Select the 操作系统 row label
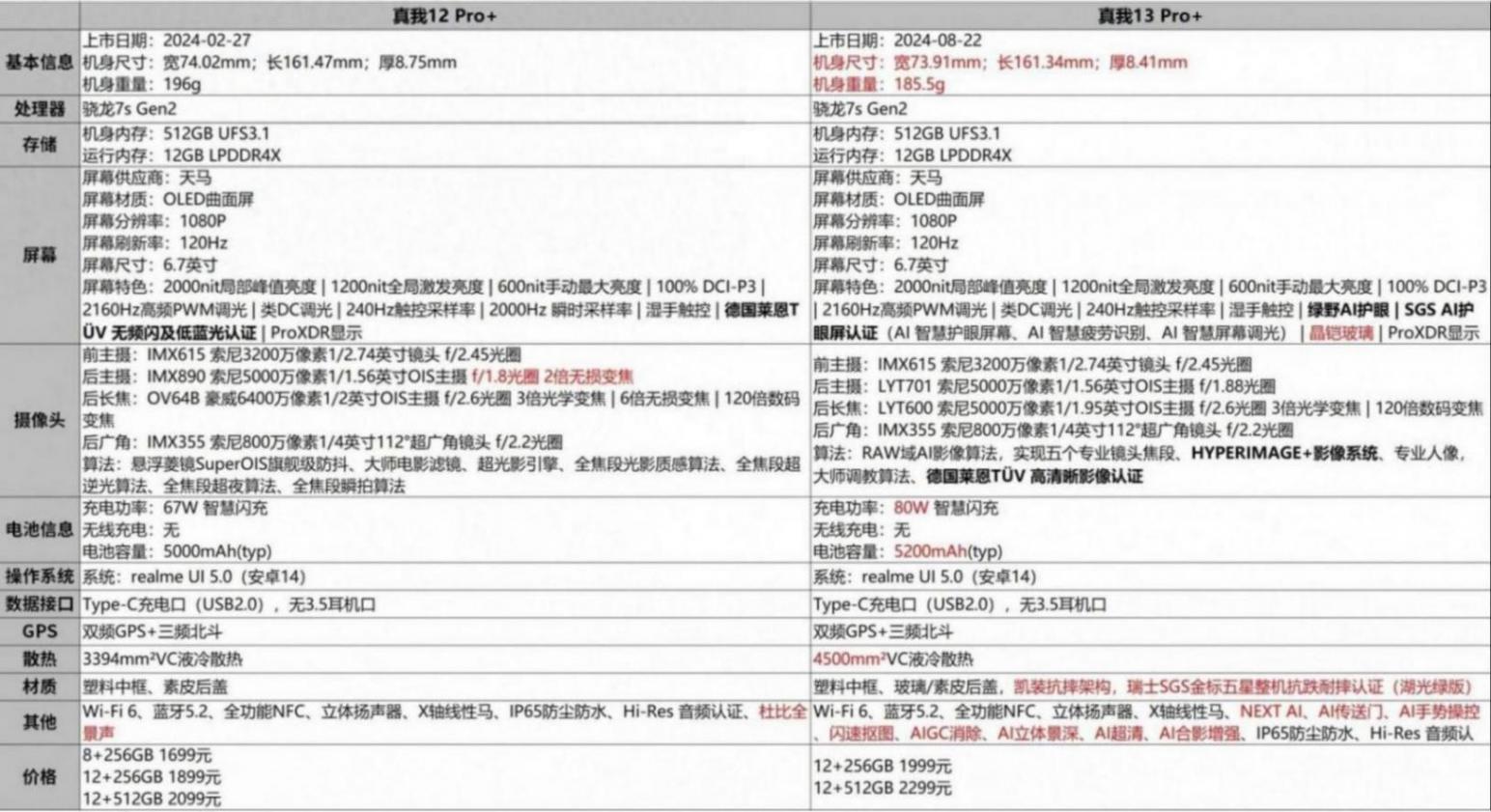The width and height of the screenshot is (1491, 812). coord(40,576)
